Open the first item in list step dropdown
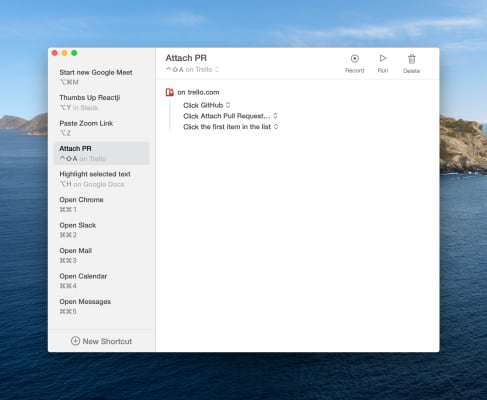This screenshot has width=487, height=400. pyautogui.click(x=276, y=127)
